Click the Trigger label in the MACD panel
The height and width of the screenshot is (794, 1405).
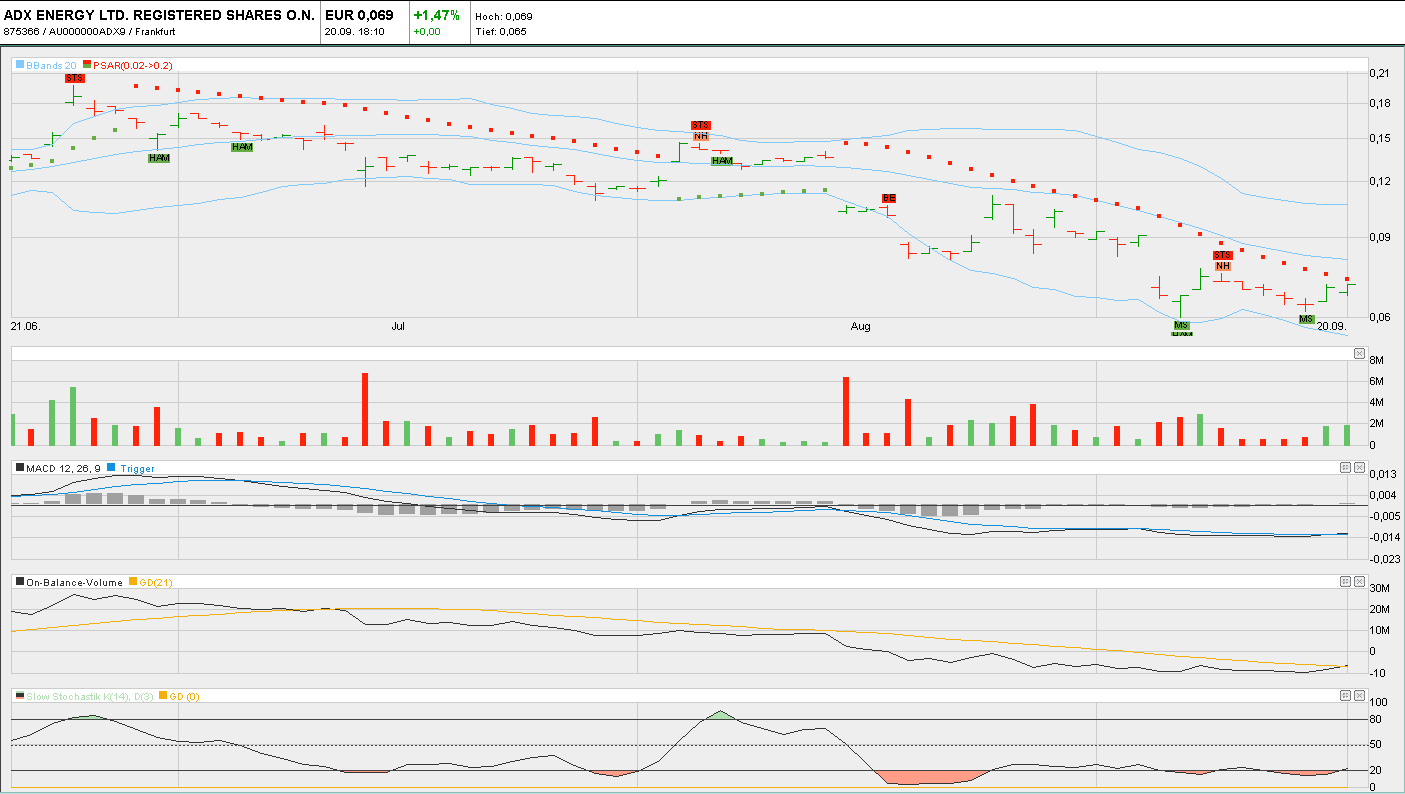tap(140, 467)
